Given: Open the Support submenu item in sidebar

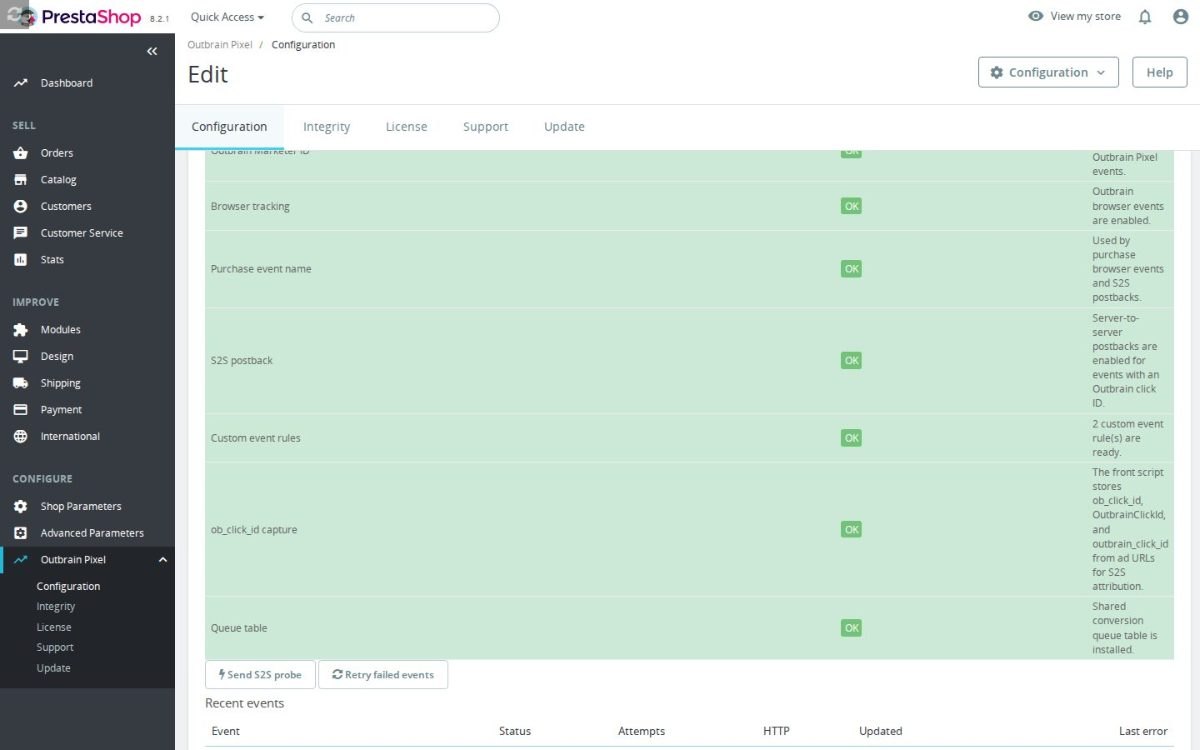Looking at the screenshot, I should (55, 648).
